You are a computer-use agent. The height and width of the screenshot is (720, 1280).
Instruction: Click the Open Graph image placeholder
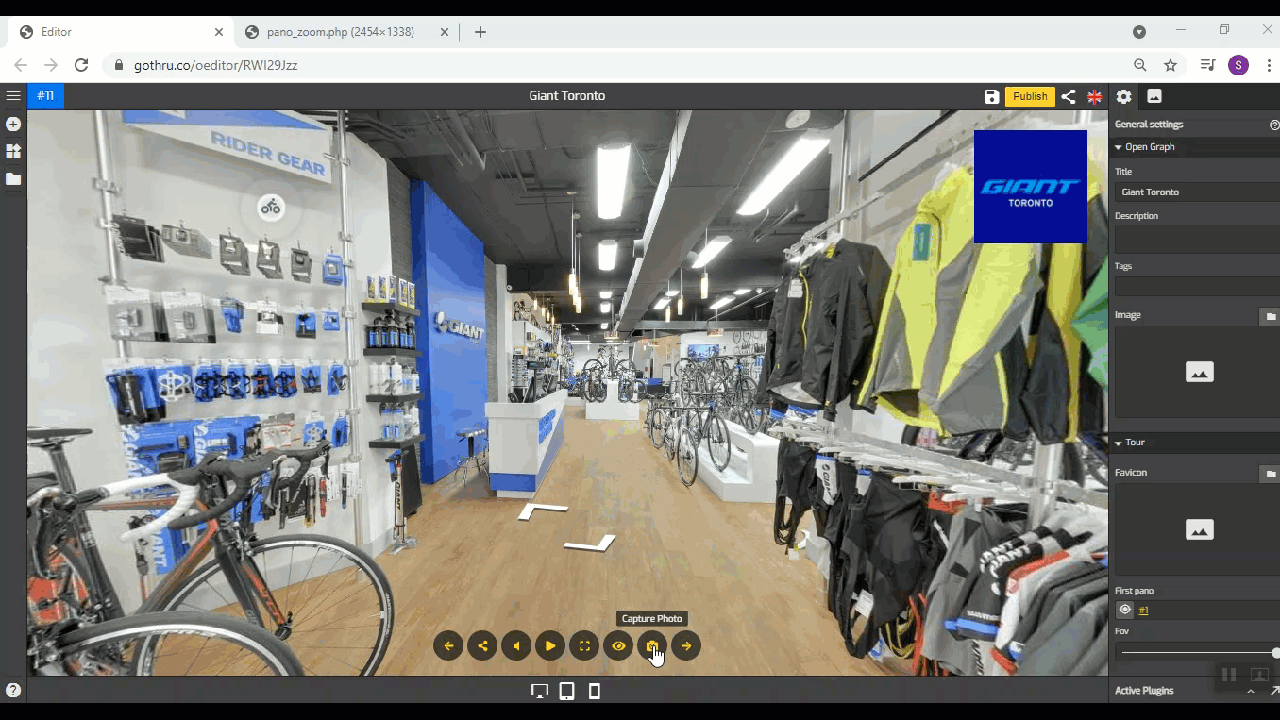click(x=1199, y=372)
